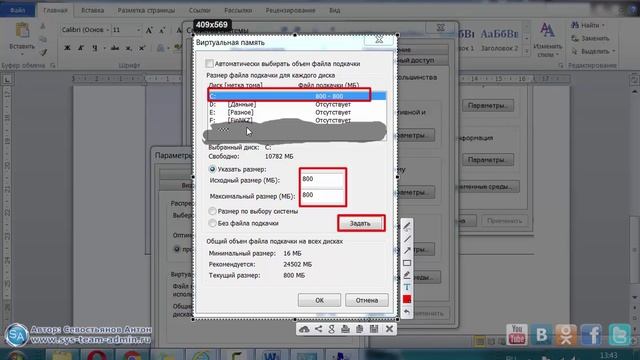Viewport: 640px width, 360px height.
Task: Open the red annotation color picker
Action: [x=407, y=300]
